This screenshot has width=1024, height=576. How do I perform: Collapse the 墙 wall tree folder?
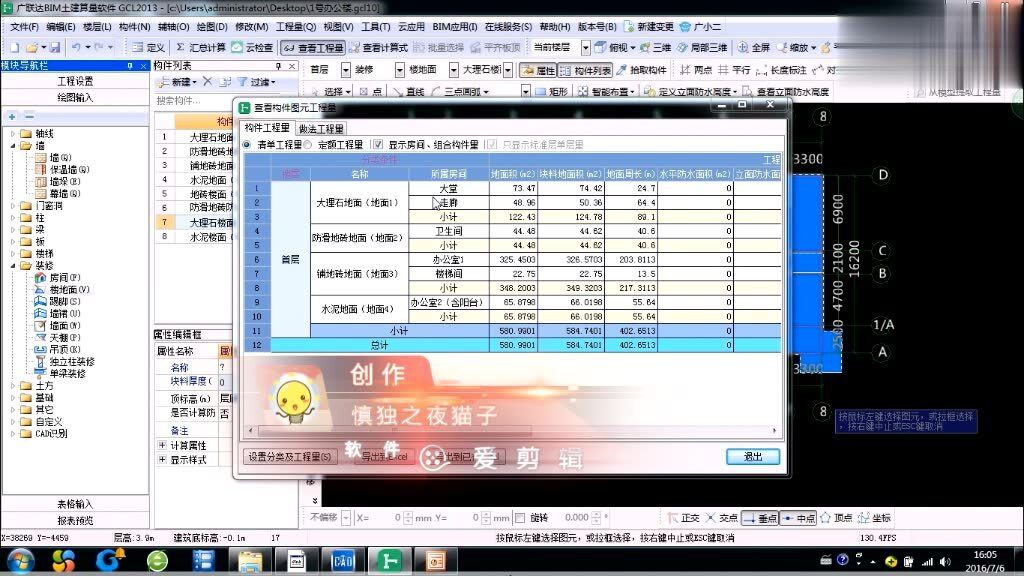[13, 146]
